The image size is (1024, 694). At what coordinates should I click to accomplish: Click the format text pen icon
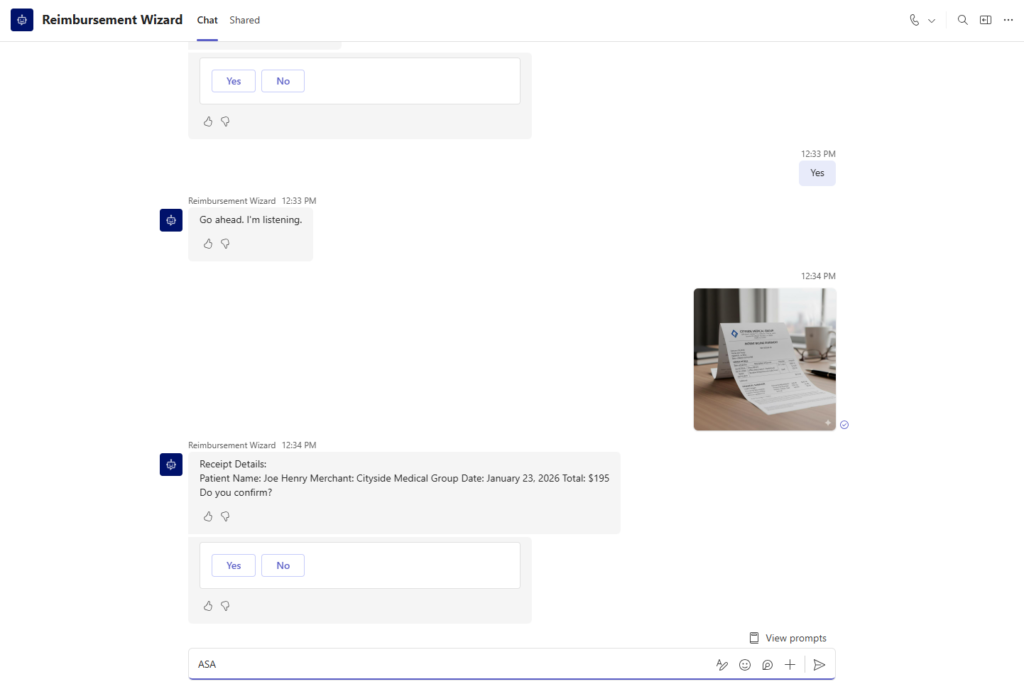722,664
